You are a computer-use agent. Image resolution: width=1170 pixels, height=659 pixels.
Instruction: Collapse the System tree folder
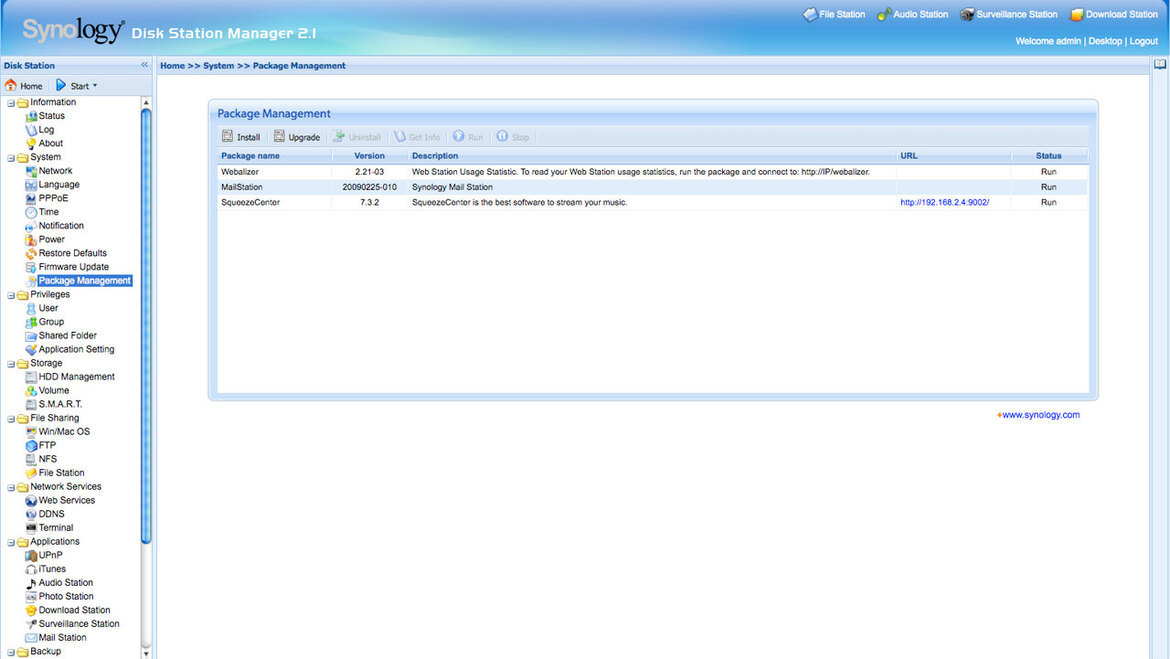[x=10, y=158]
